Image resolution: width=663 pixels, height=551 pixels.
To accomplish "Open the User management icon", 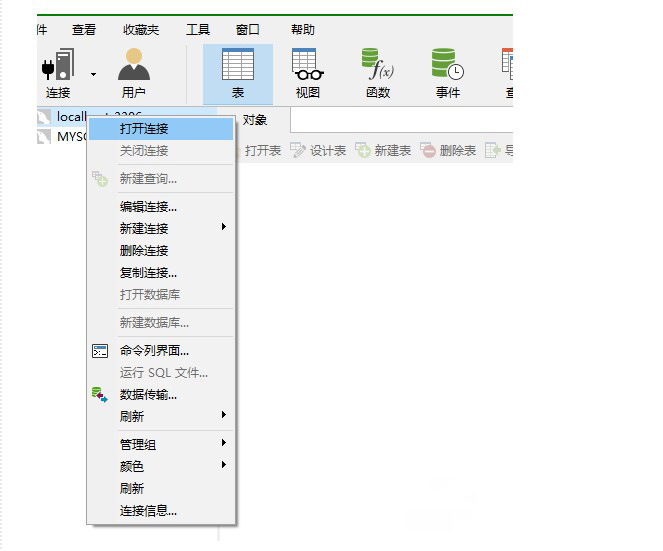I will (x=134, y=67).
